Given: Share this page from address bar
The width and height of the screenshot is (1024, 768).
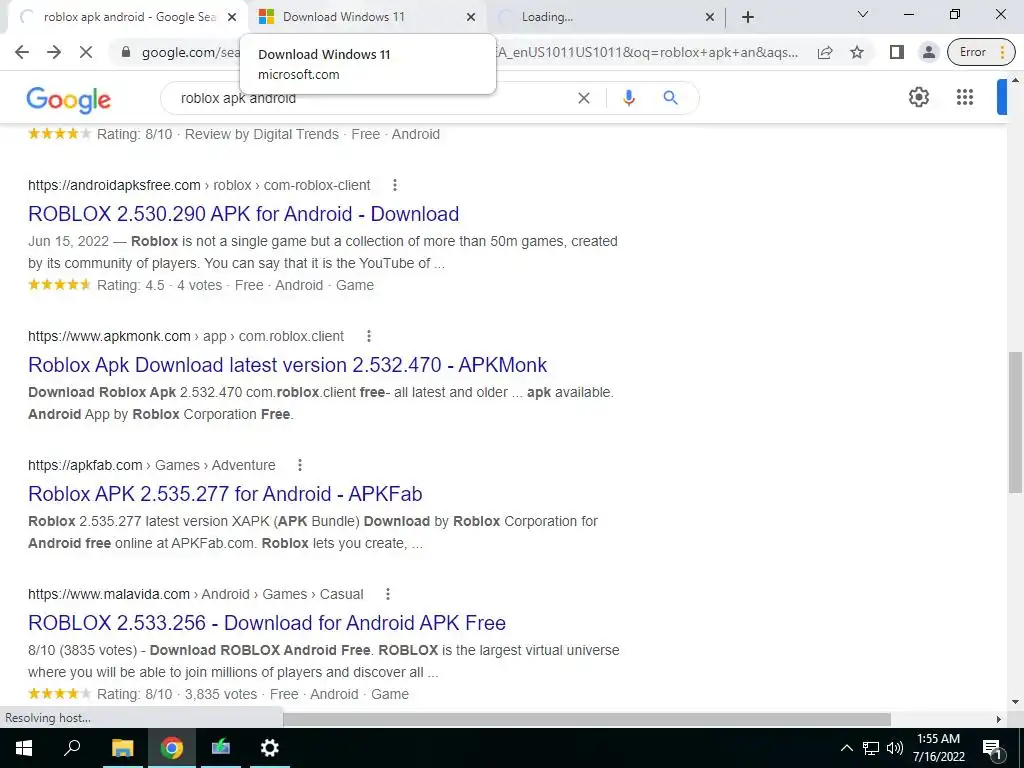Looking at the screenshot, I should (x=825, y=52).
